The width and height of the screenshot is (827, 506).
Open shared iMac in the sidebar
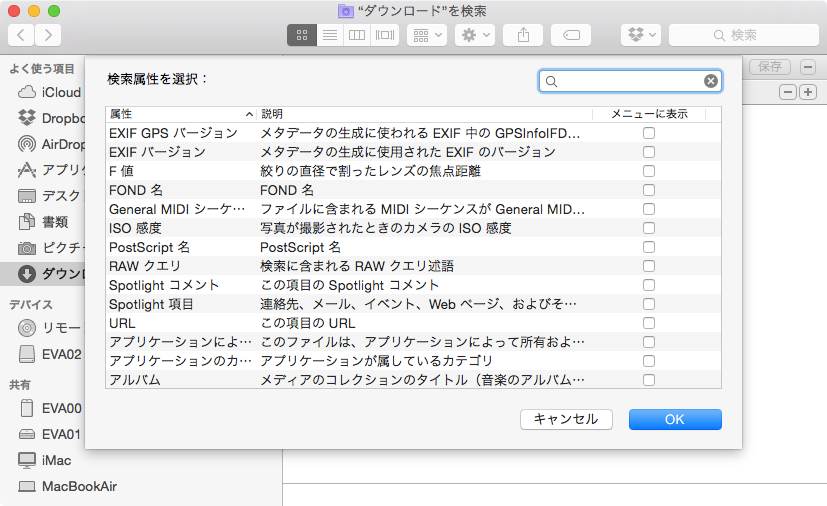pyautogui.click(x=45, y=461)
